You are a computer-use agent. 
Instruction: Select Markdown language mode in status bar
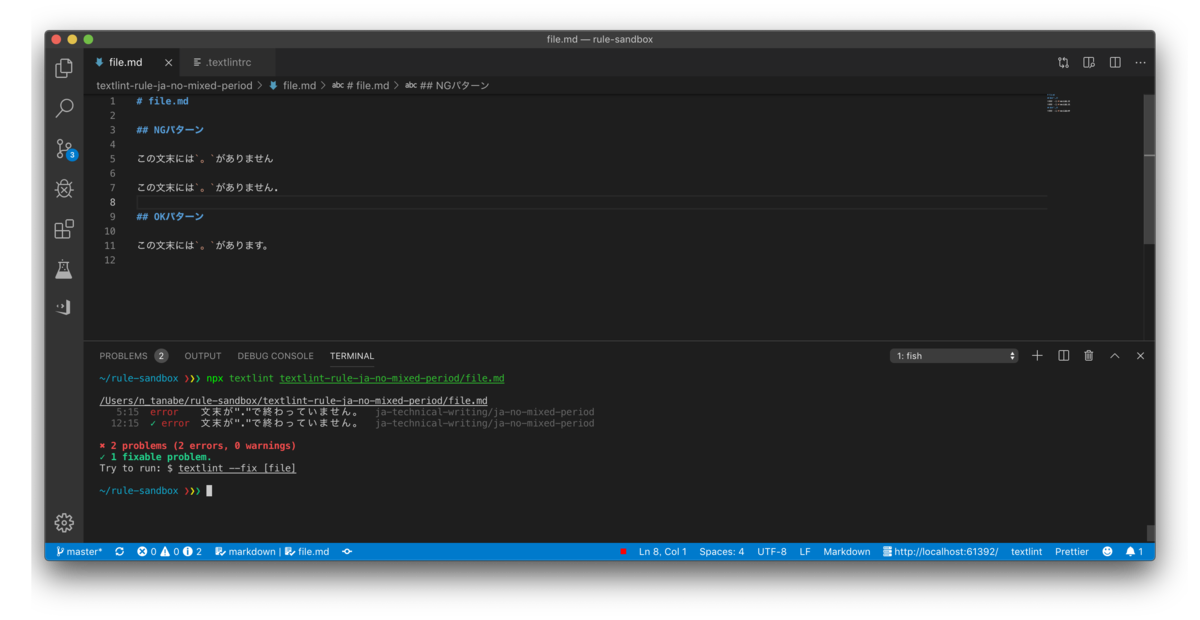(x=846, y=551)
